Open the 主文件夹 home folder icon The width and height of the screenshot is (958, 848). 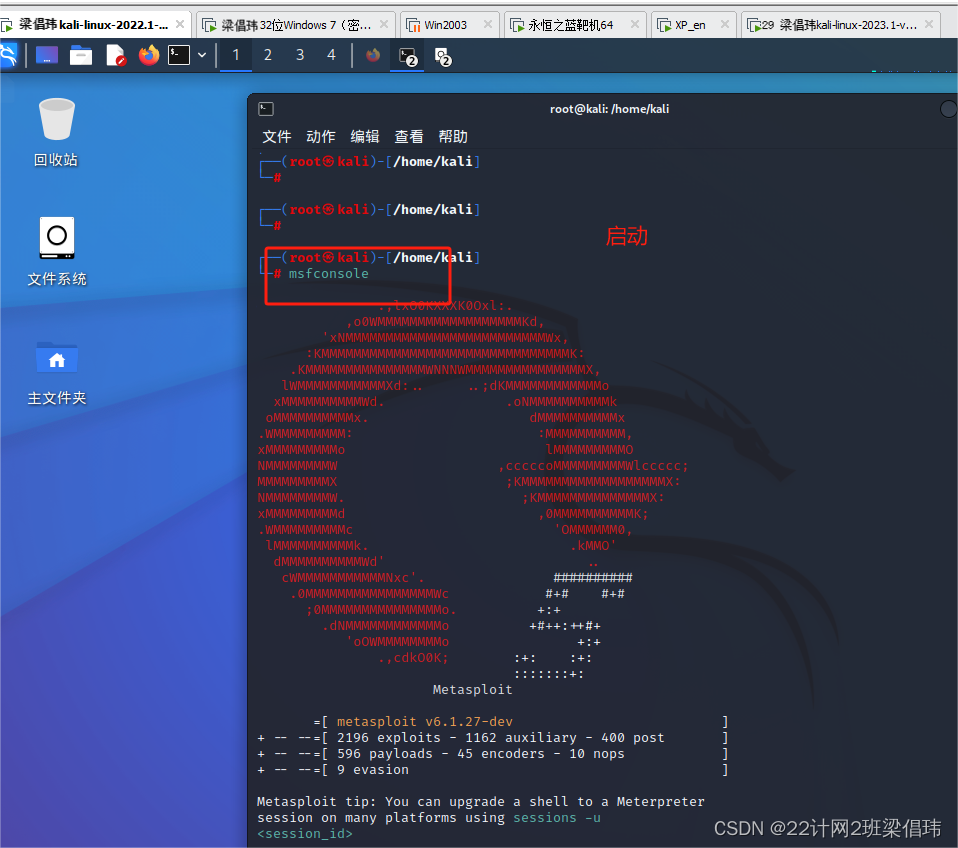pos(57,373)
